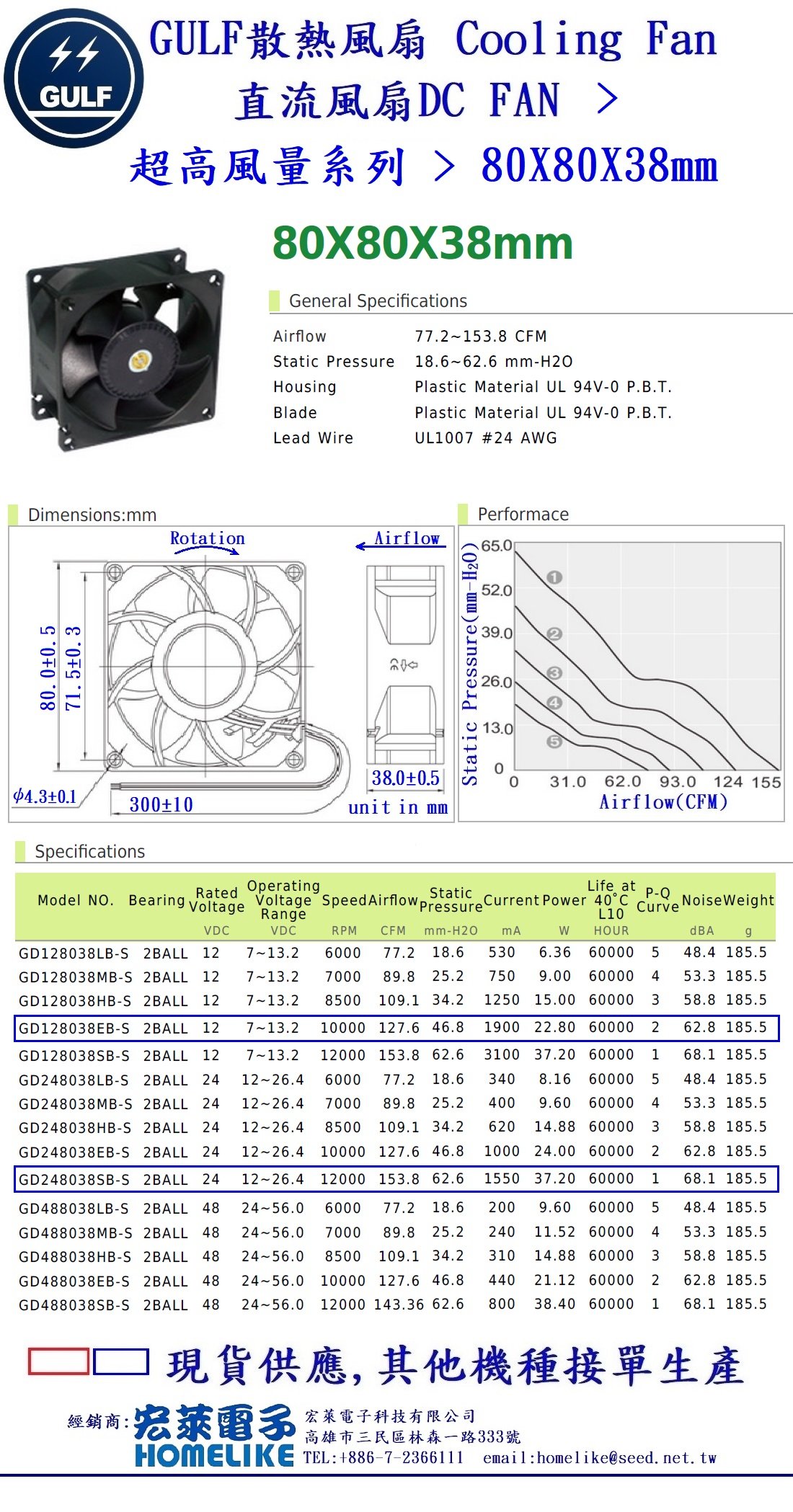Click the Rotation label above the fan drawing
Screen dimensions: 793x1512
[x=207, y=538]
